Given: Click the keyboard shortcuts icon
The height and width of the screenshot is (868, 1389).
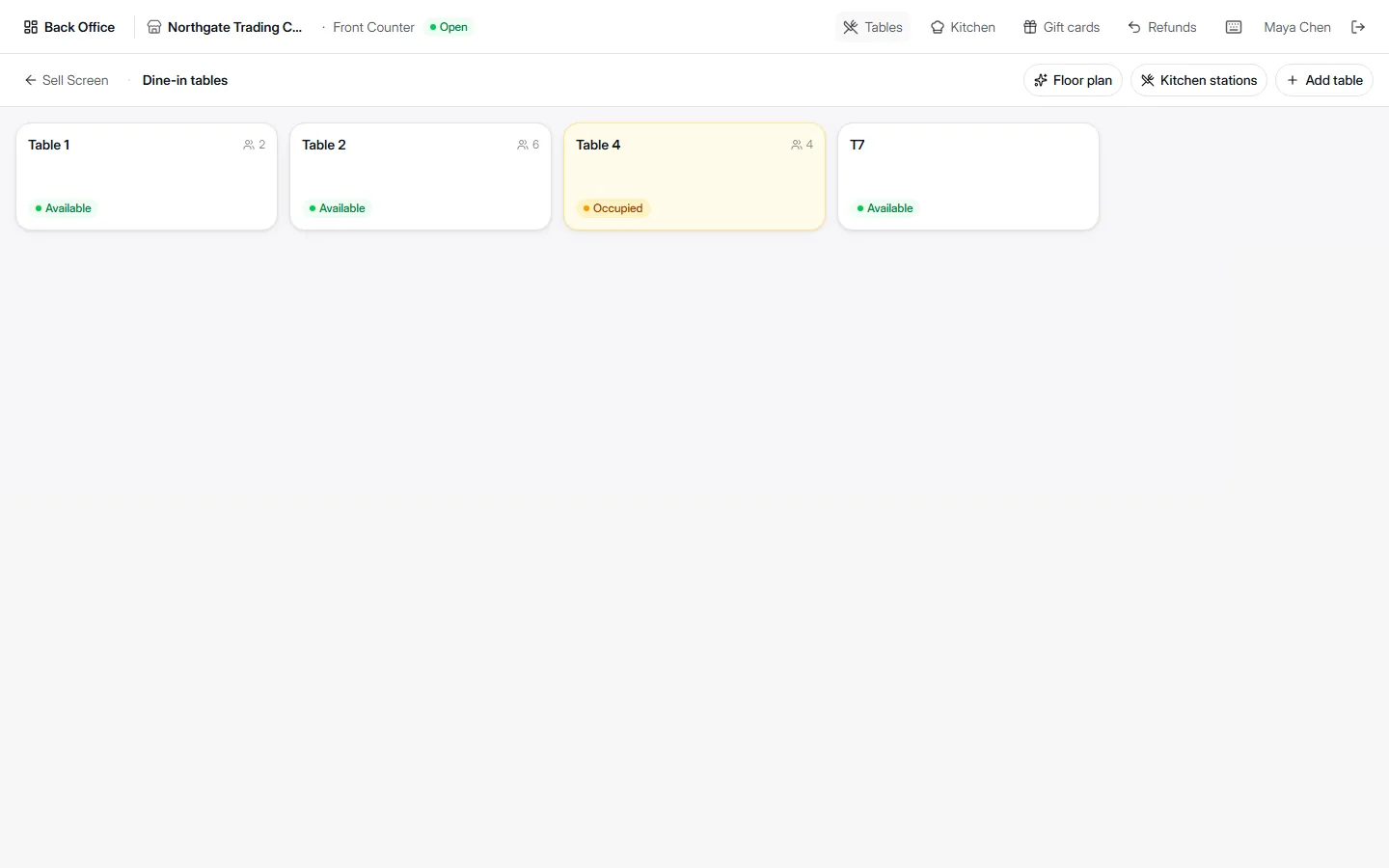Looking at the screenshot, I should 1234,27.
